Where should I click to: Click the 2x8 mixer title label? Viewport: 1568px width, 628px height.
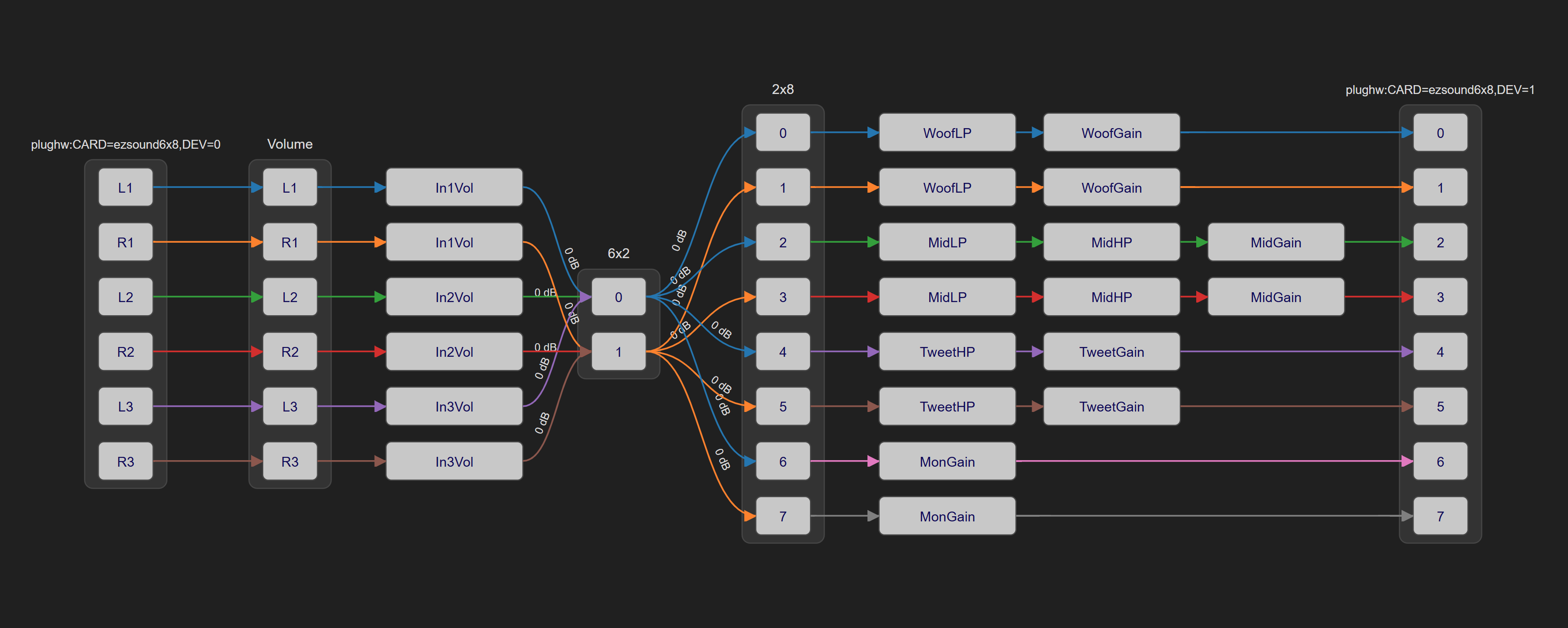[782, 89]
